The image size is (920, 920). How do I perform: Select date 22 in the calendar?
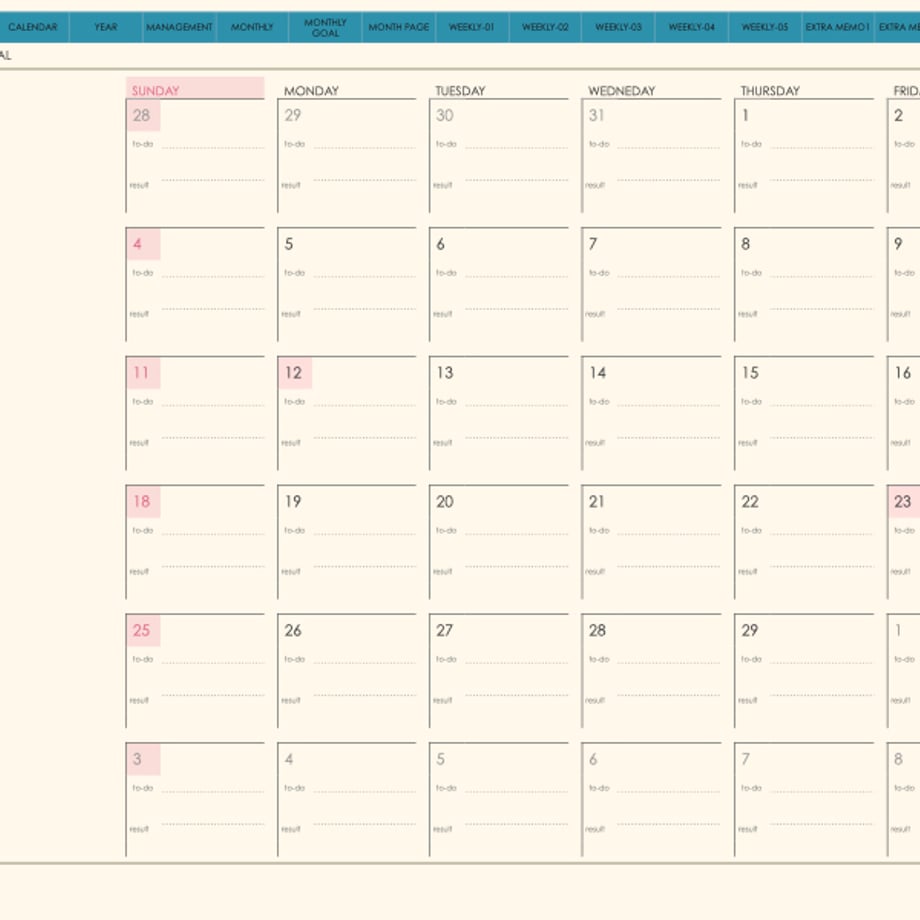click(750, 502)
